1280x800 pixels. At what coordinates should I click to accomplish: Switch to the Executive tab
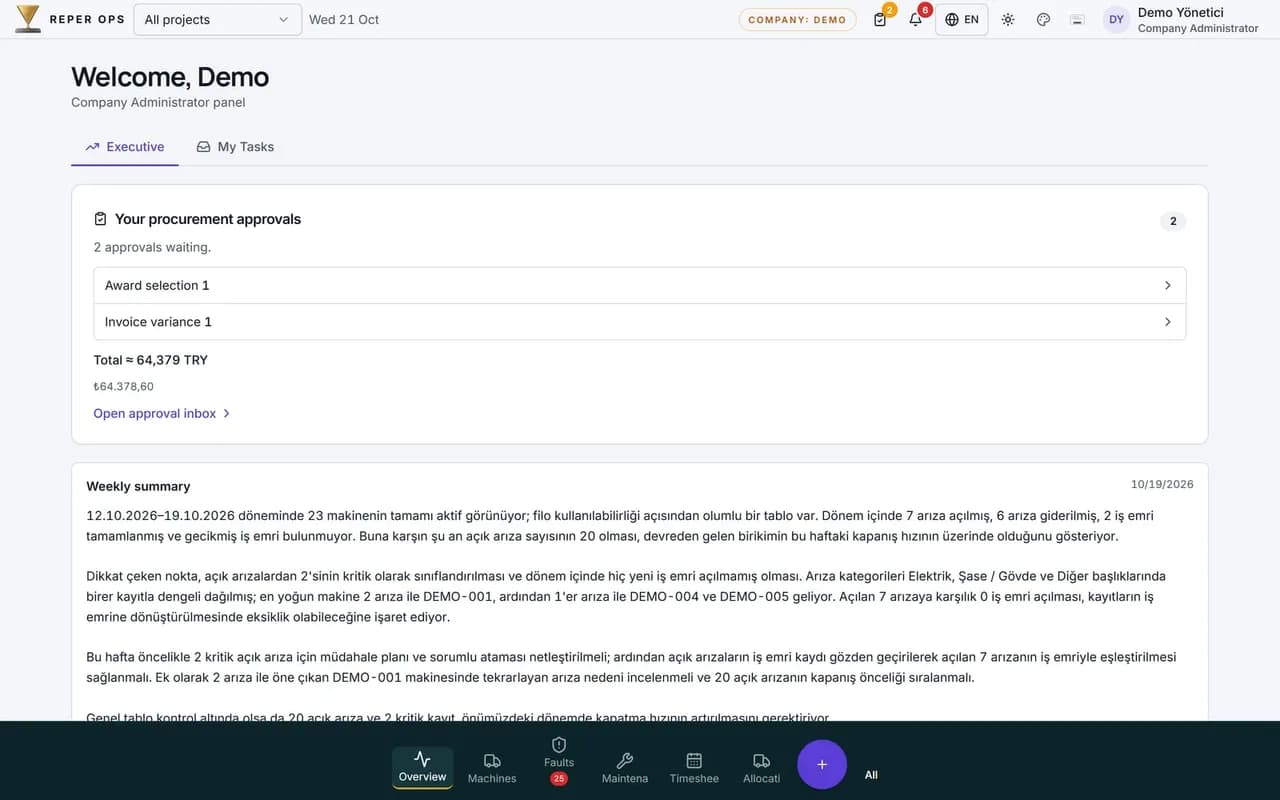click(x=125, y=147)
